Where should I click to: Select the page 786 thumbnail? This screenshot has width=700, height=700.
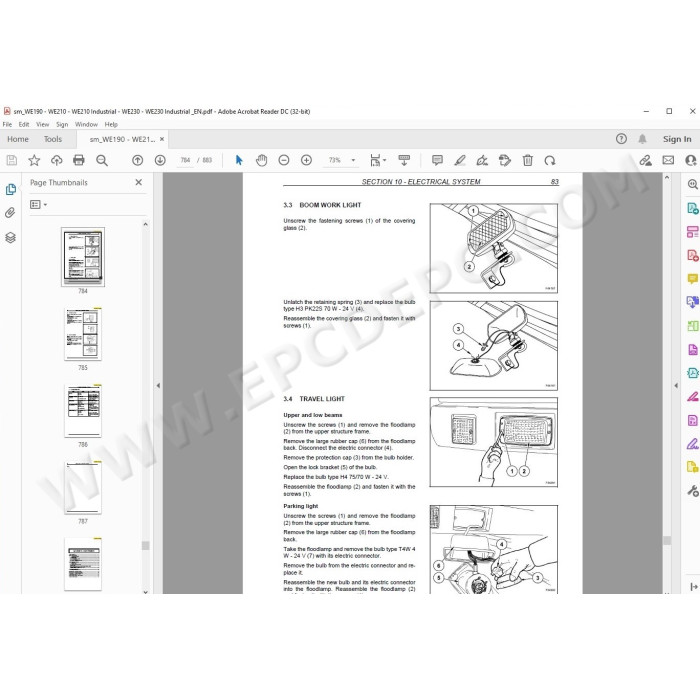tap(83, 411)
